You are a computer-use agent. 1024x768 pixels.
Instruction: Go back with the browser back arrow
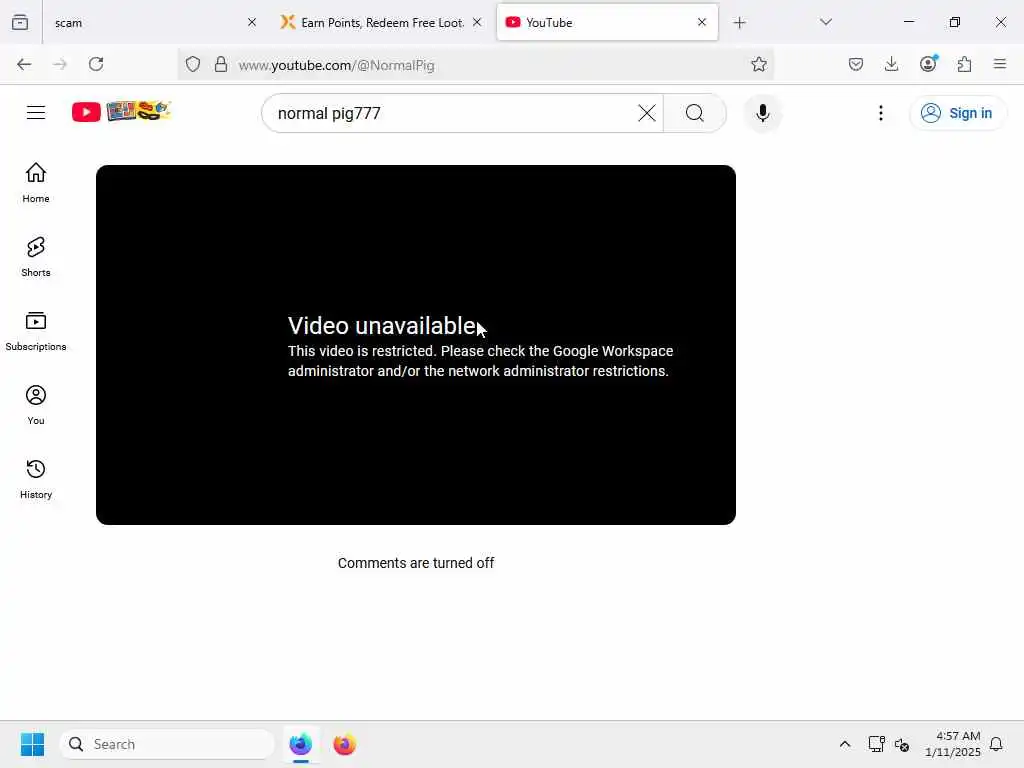(24, 64)
